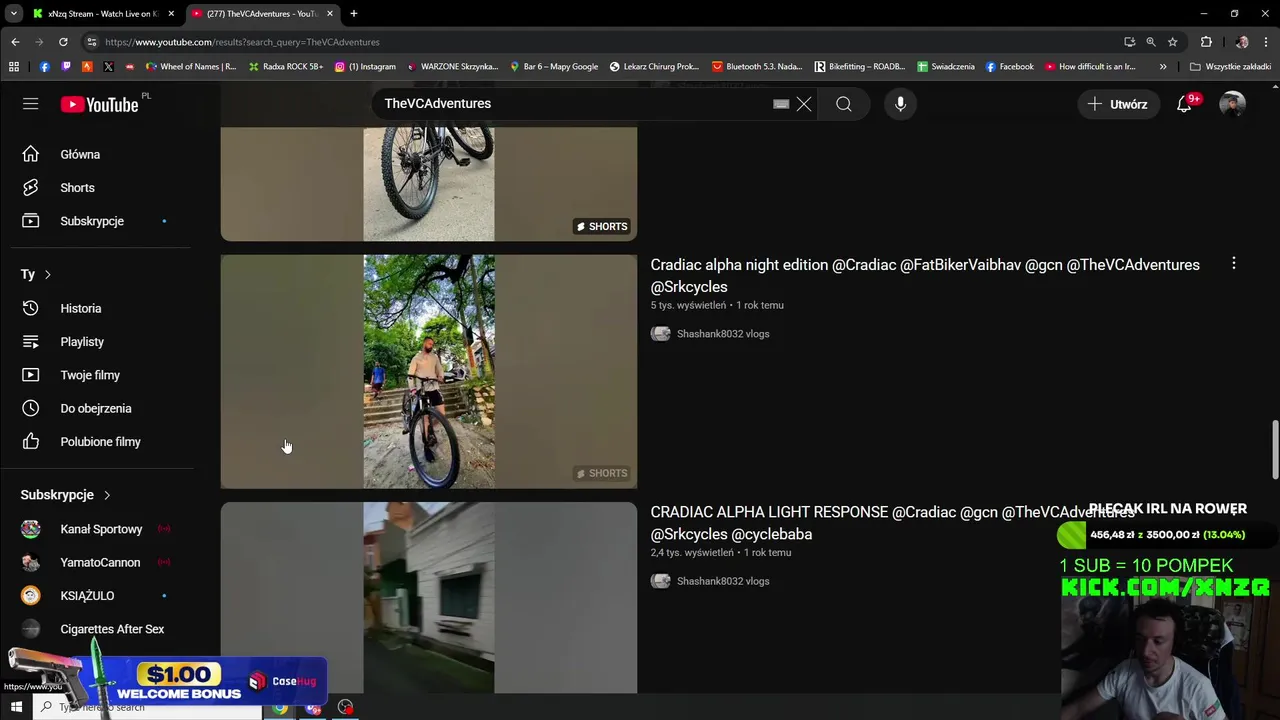Open the Instagram bookmark
1280x720 pixels.
click(365, 67)
